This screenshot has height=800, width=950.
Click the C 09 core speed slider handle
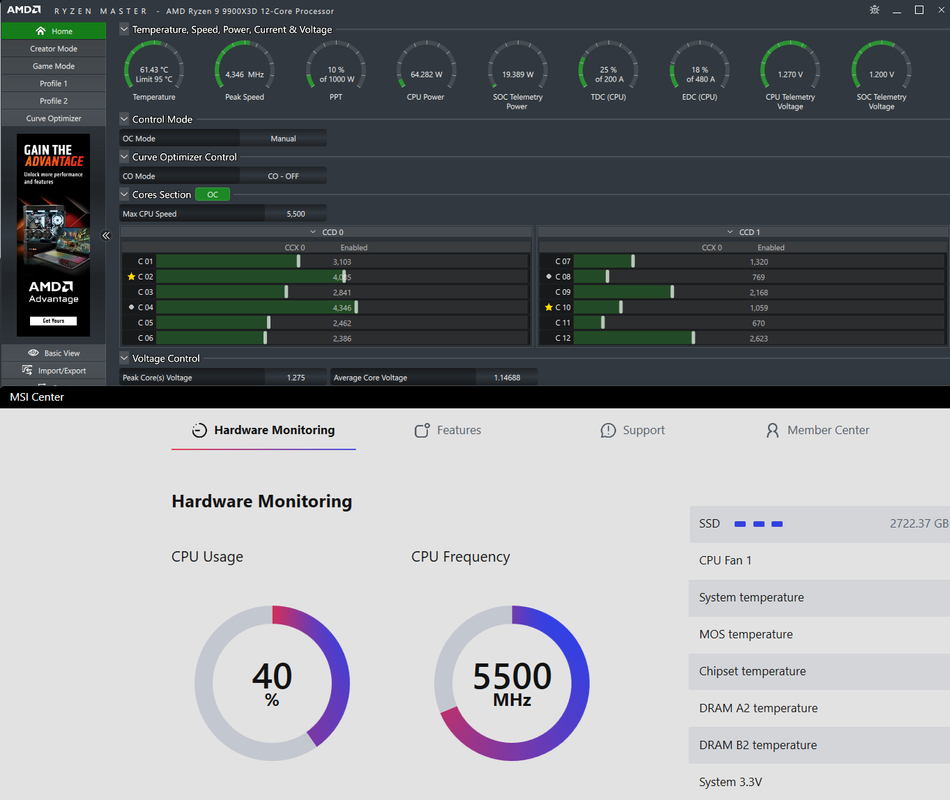(672, 292)
